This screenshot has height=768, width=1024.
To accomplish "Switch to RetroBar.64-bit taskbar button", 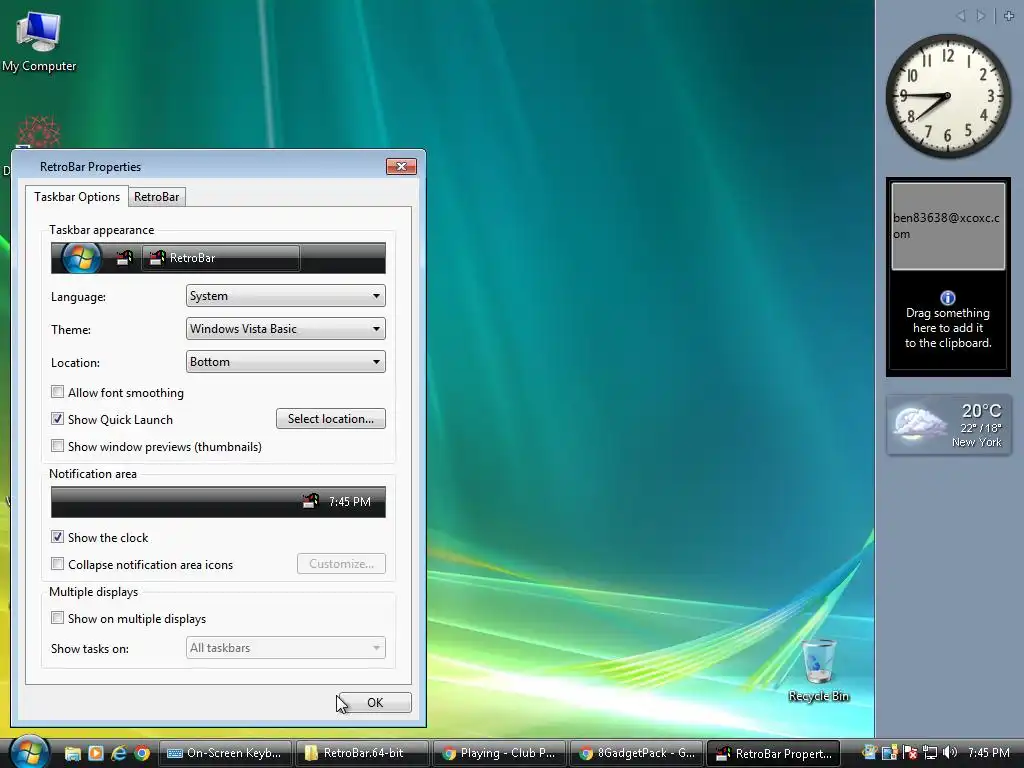I will pyautogui.click(x=362, y=754).
